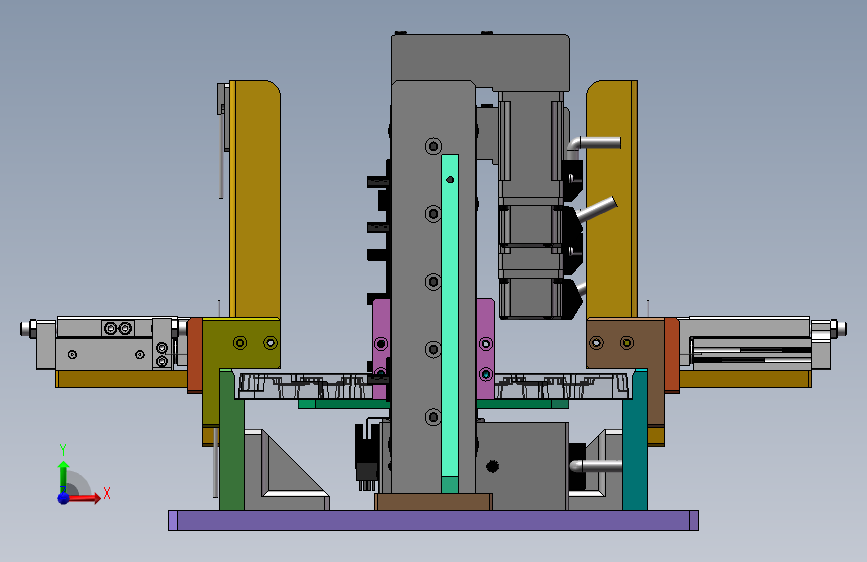Select the left orange-red plate beside the cylinder
This screenshot has width=867, height=562.
pos(195,355)
